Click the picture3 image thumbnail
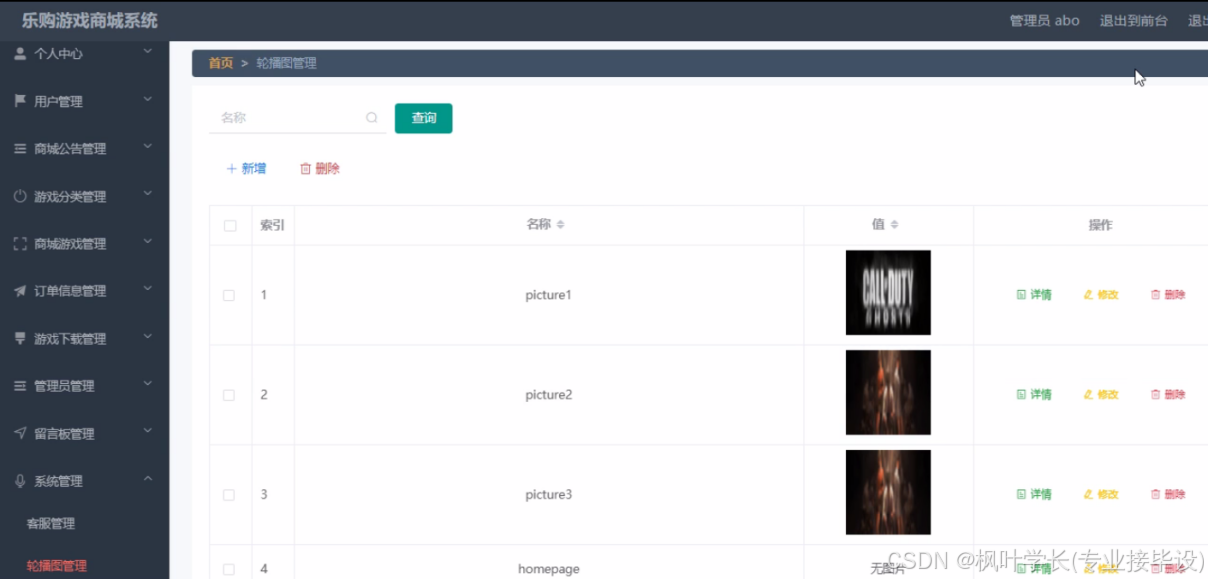The width and height of the screenshot is (1208, 580). coord(888,492)
